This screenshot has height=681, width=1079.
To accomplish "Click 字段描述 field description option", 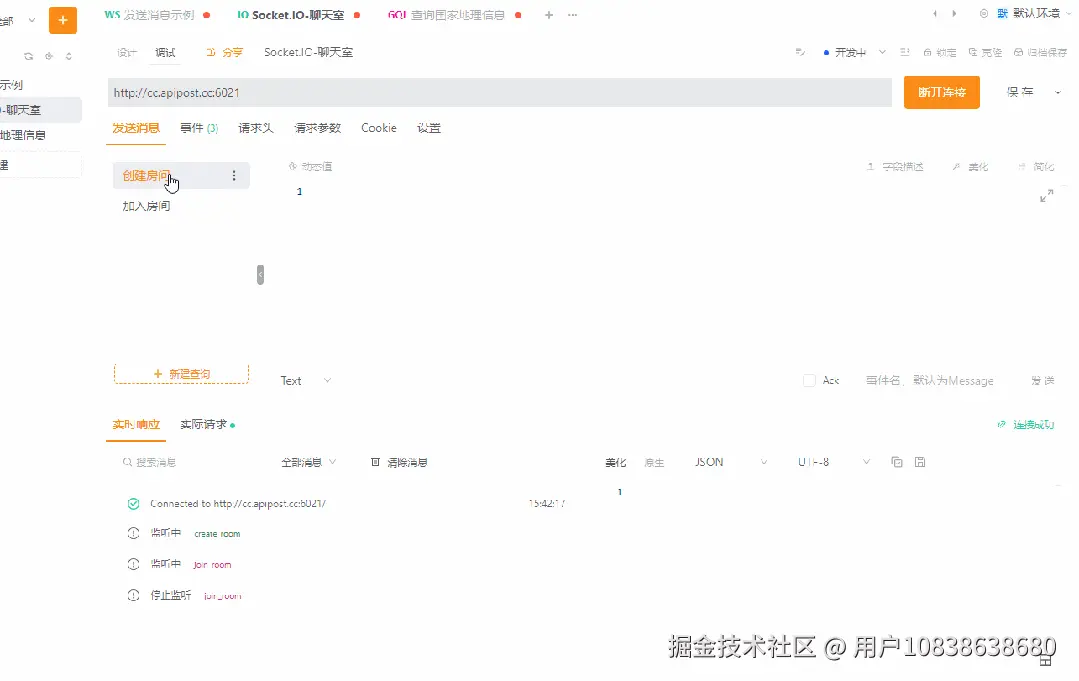I will point(895,166).
